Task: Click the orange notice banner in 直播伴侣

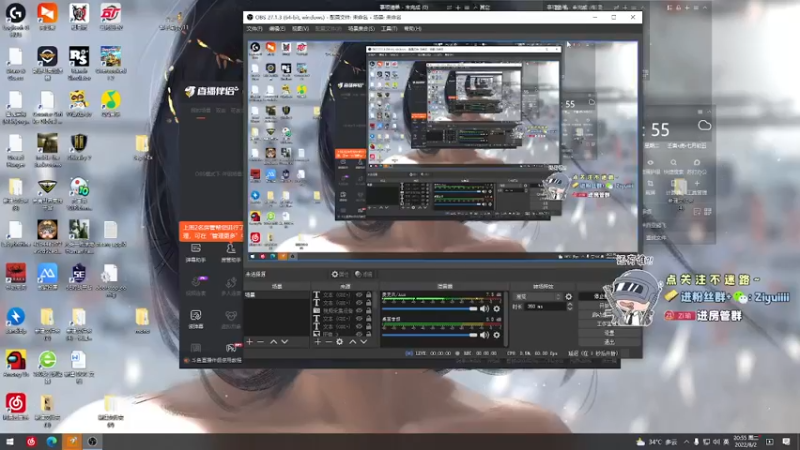Action: coord(211,232)
